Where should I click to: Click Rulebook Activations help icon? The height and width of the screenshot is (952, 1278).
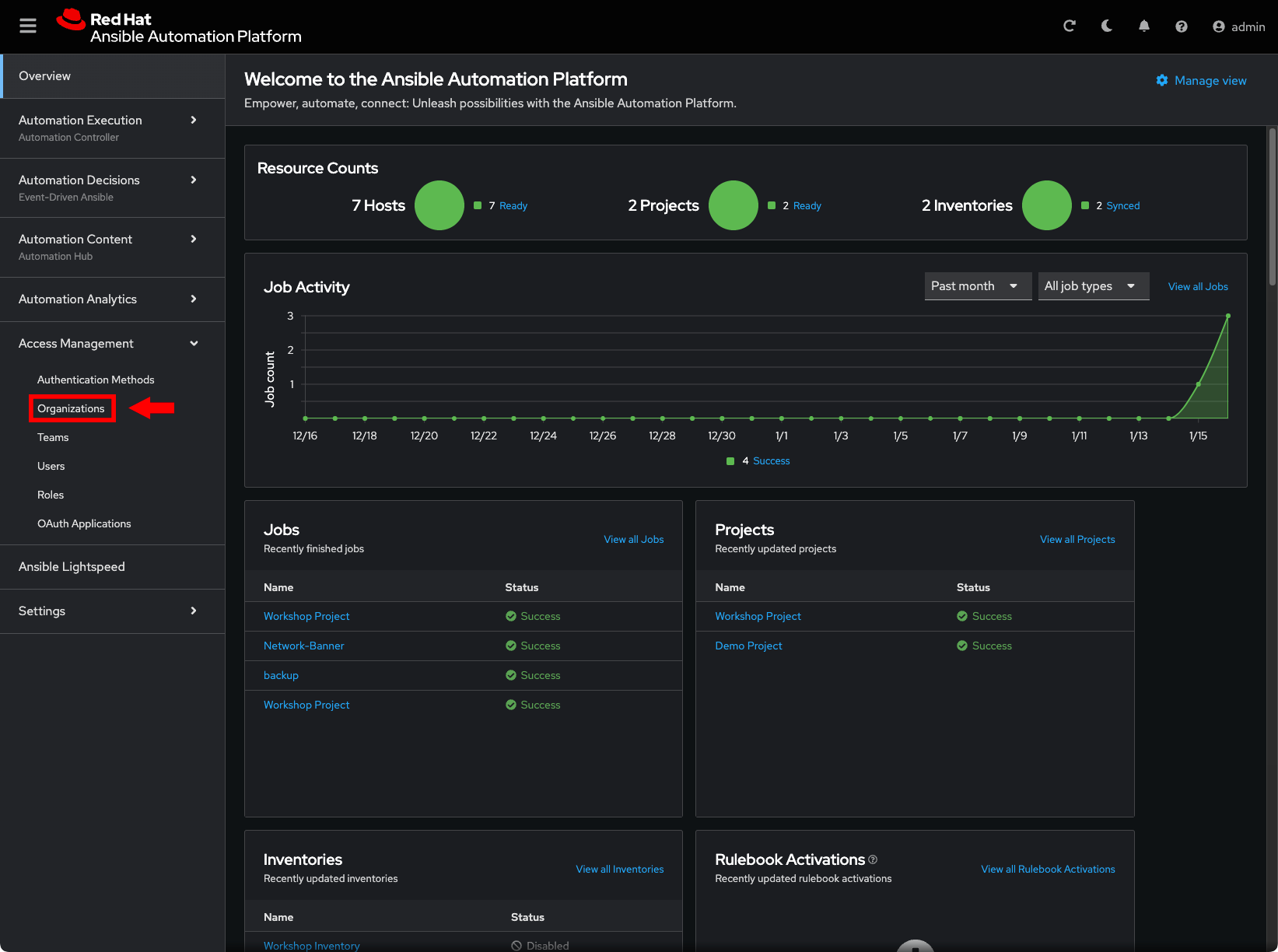(x=873, y=859)
